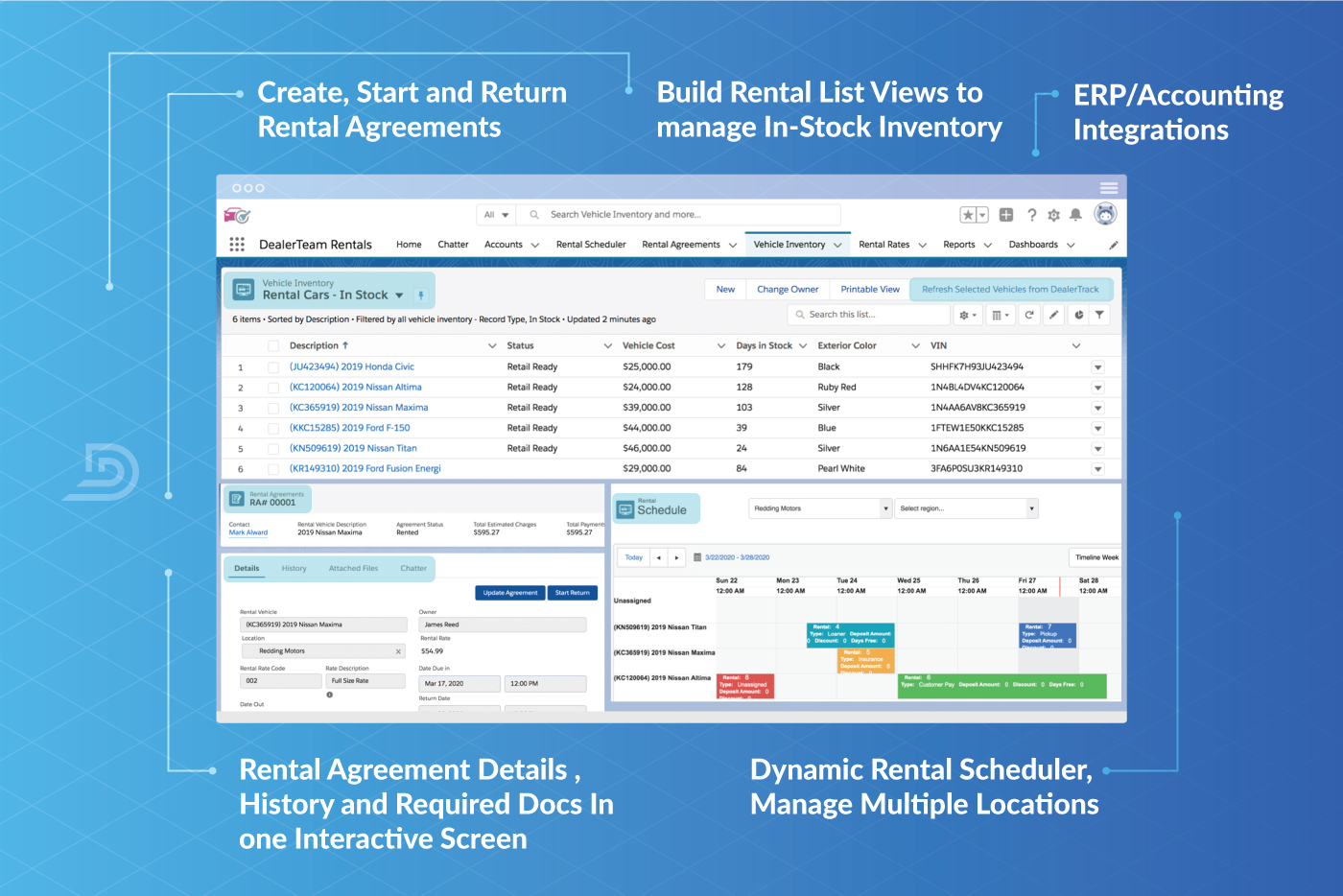Select the 2019 Nissan Titan row checkbox
The image size is (1343, 896).
pos(273,449)
